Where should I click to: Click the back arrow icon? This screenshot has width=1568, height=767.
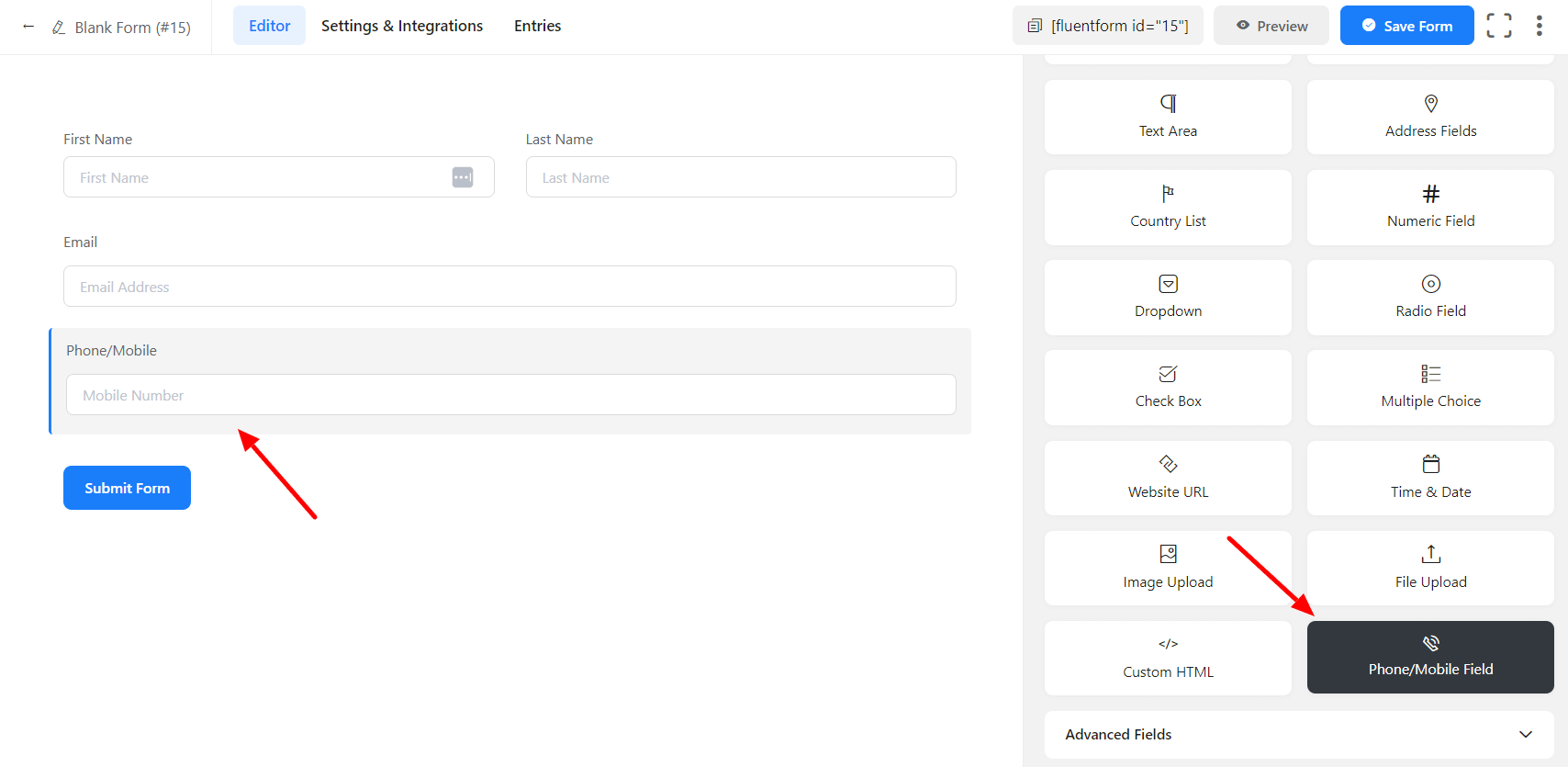(28, 27)
